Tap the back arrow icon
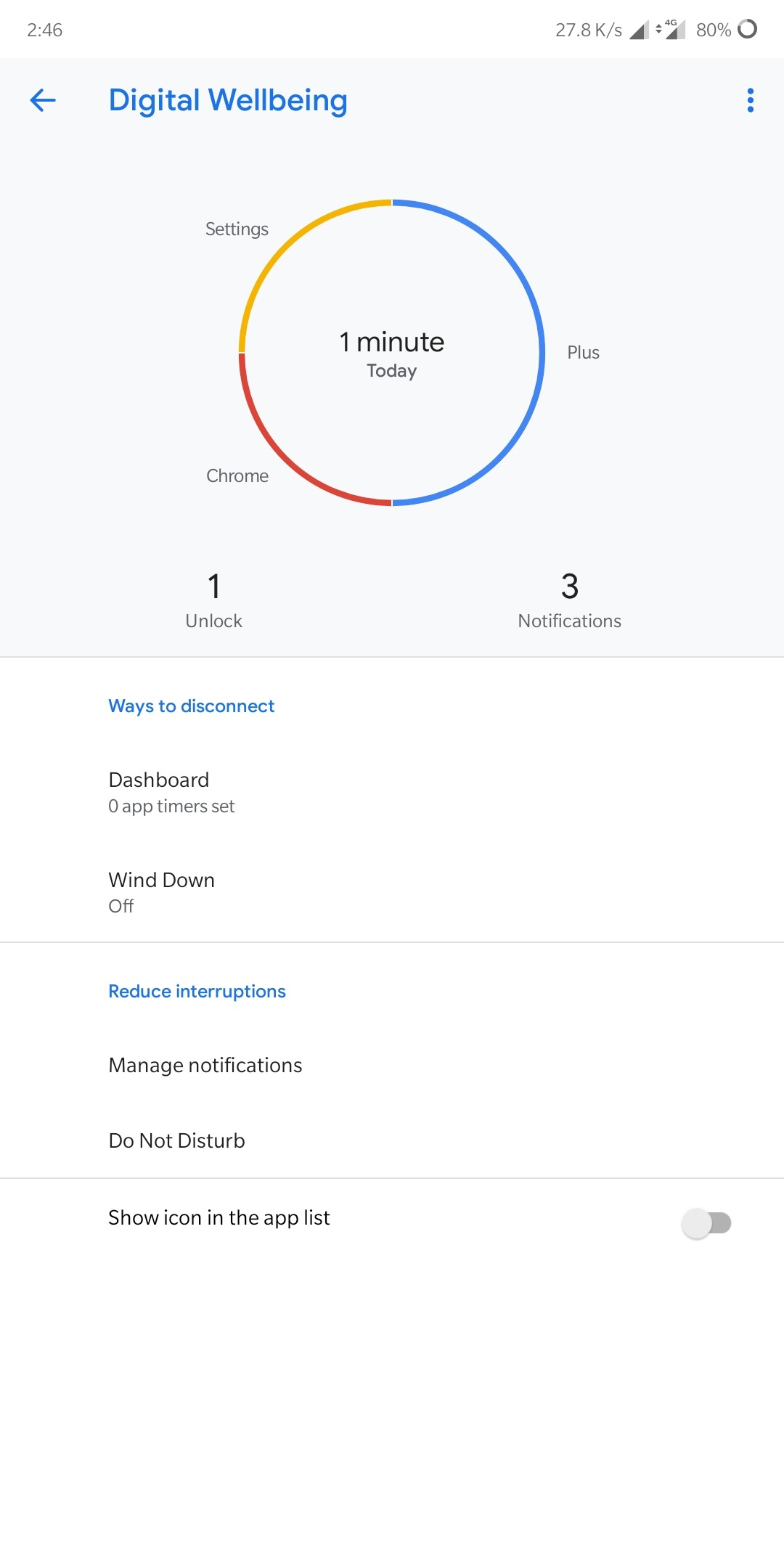784x1568 pixels. [x=43, y=100]
